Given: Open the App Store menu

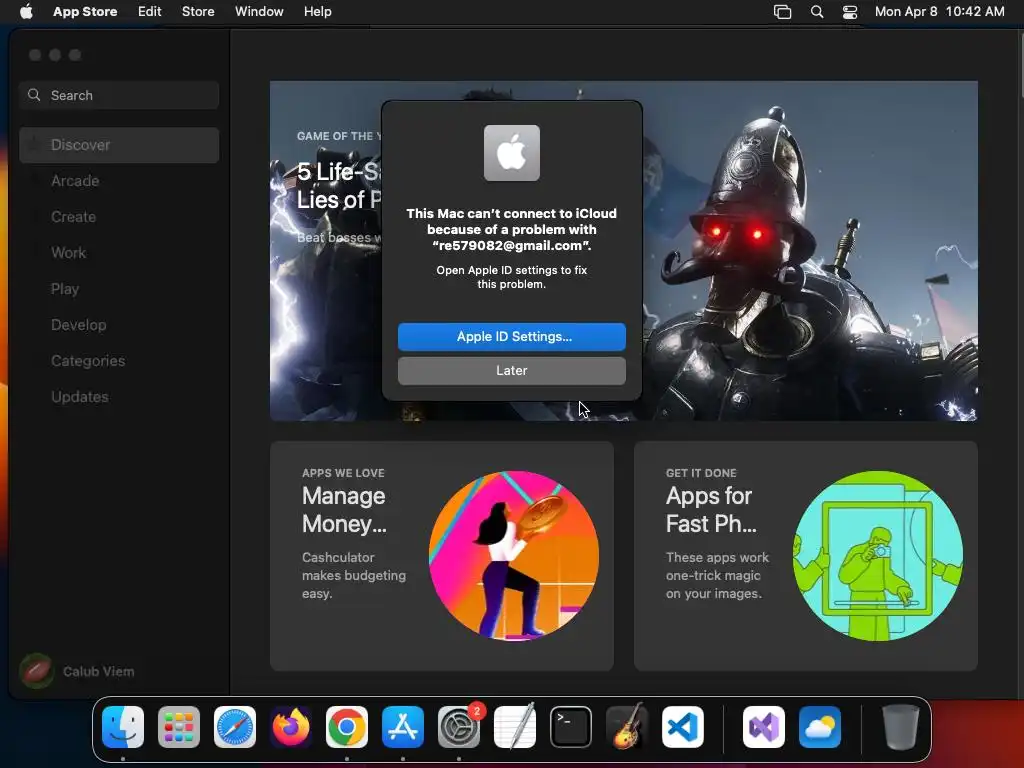Looking at the screenshot, I should point(85,11).
